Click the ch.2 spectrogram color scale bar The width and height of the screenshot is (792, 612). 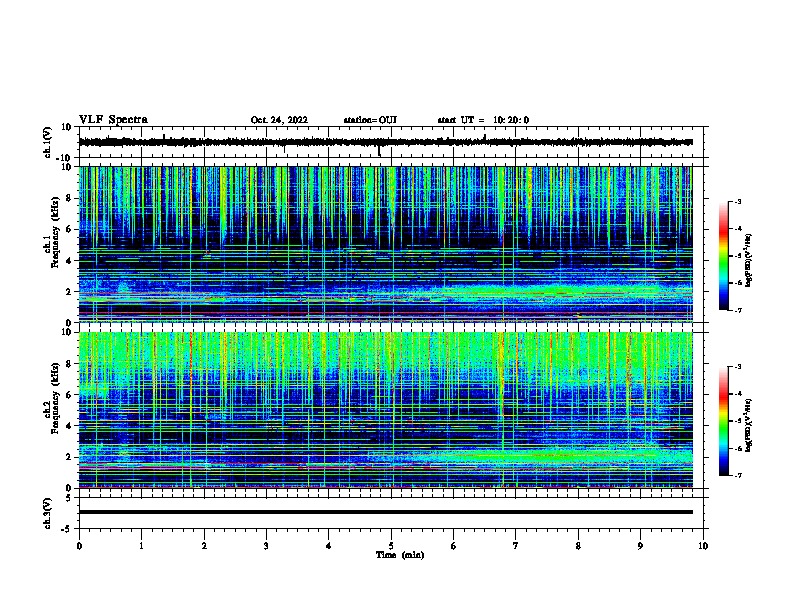coord(724,421)
